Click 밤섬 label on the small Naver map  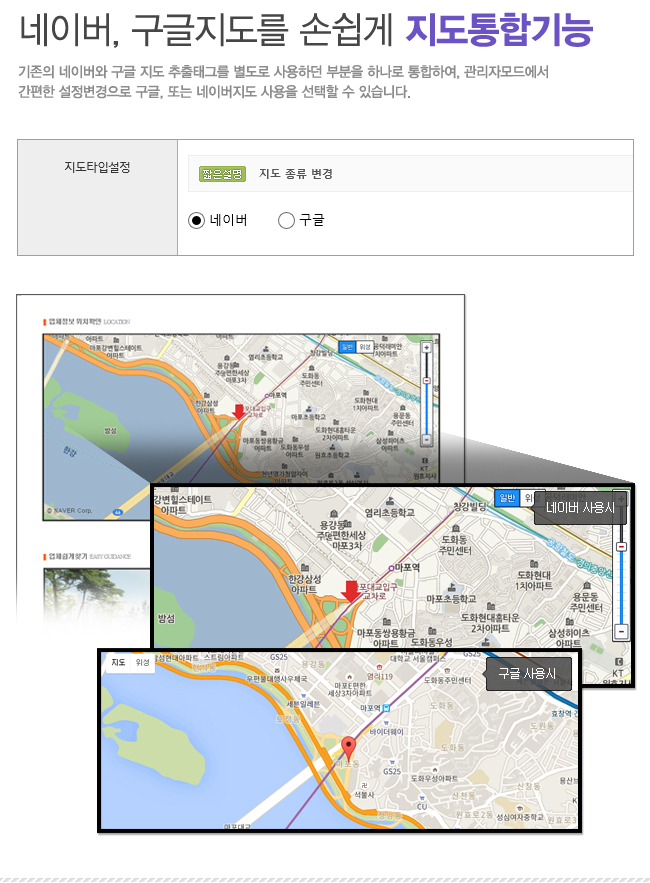[x=110, y=430]
